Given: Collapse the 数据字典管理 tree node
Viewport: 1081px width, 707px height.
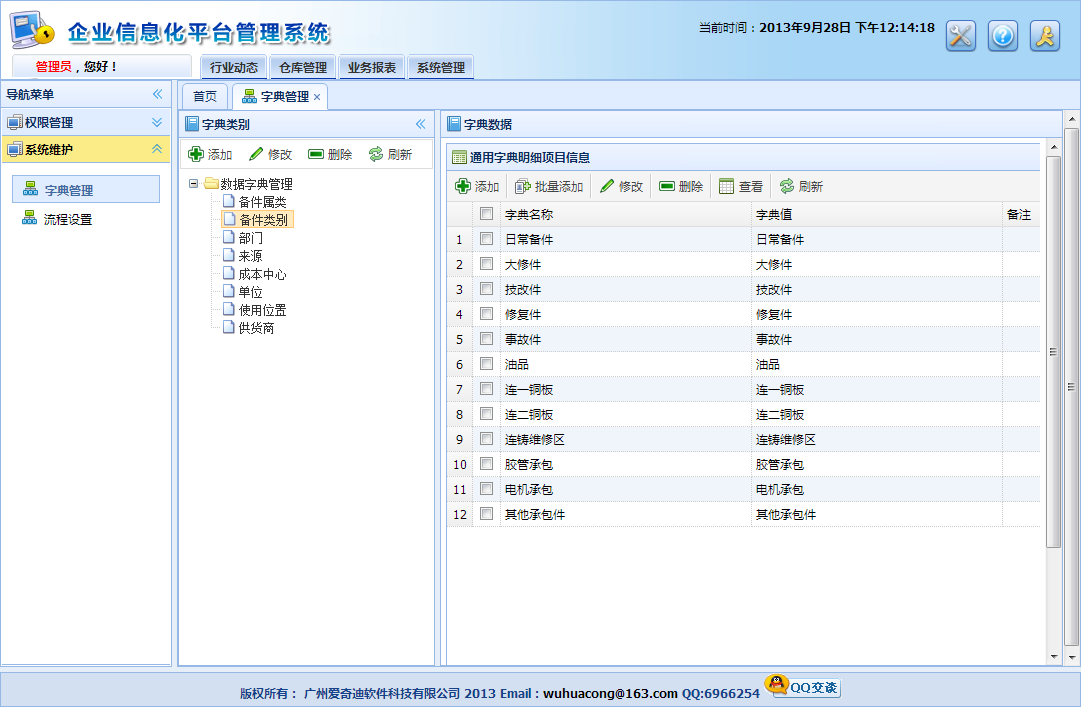Looking at the screenshot, I should coord(194,184).
